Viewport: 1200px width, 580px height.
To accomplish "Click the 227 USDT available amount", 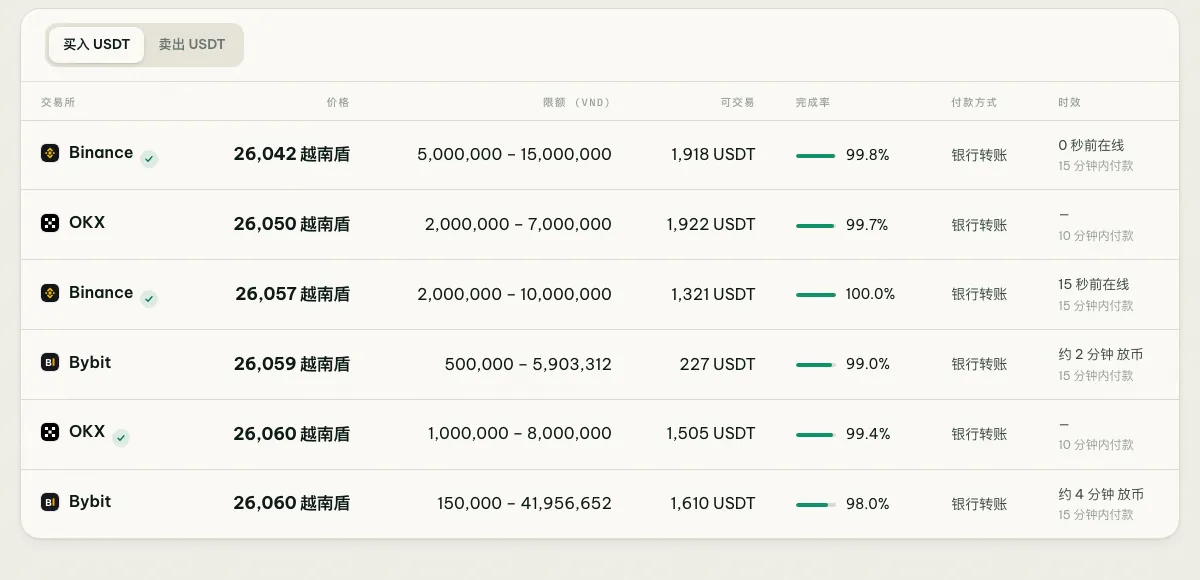I will (x=718, y=364).
